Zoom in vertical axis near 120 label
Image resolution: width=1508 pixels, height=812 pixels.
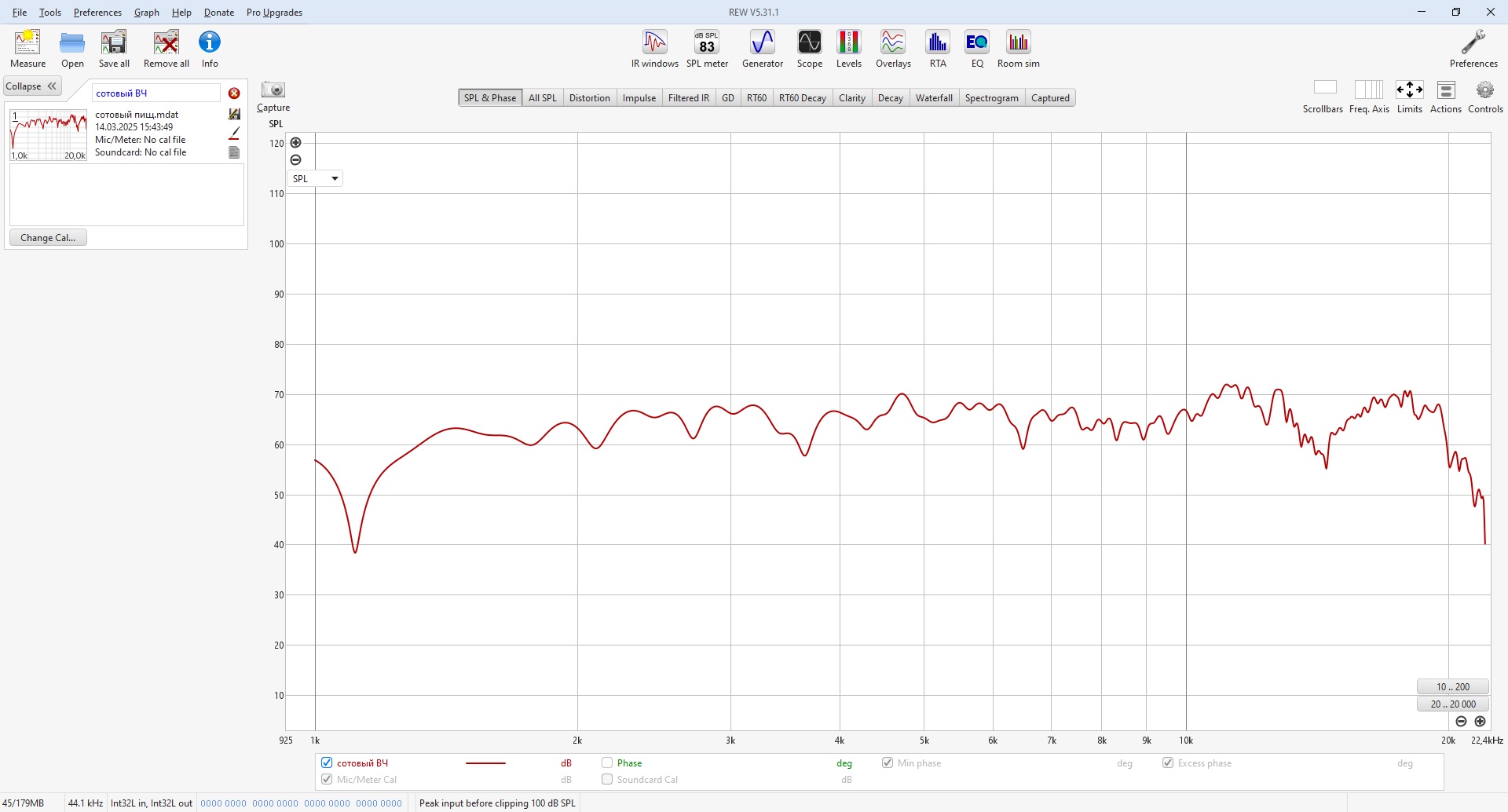click(x=295, y=143)
